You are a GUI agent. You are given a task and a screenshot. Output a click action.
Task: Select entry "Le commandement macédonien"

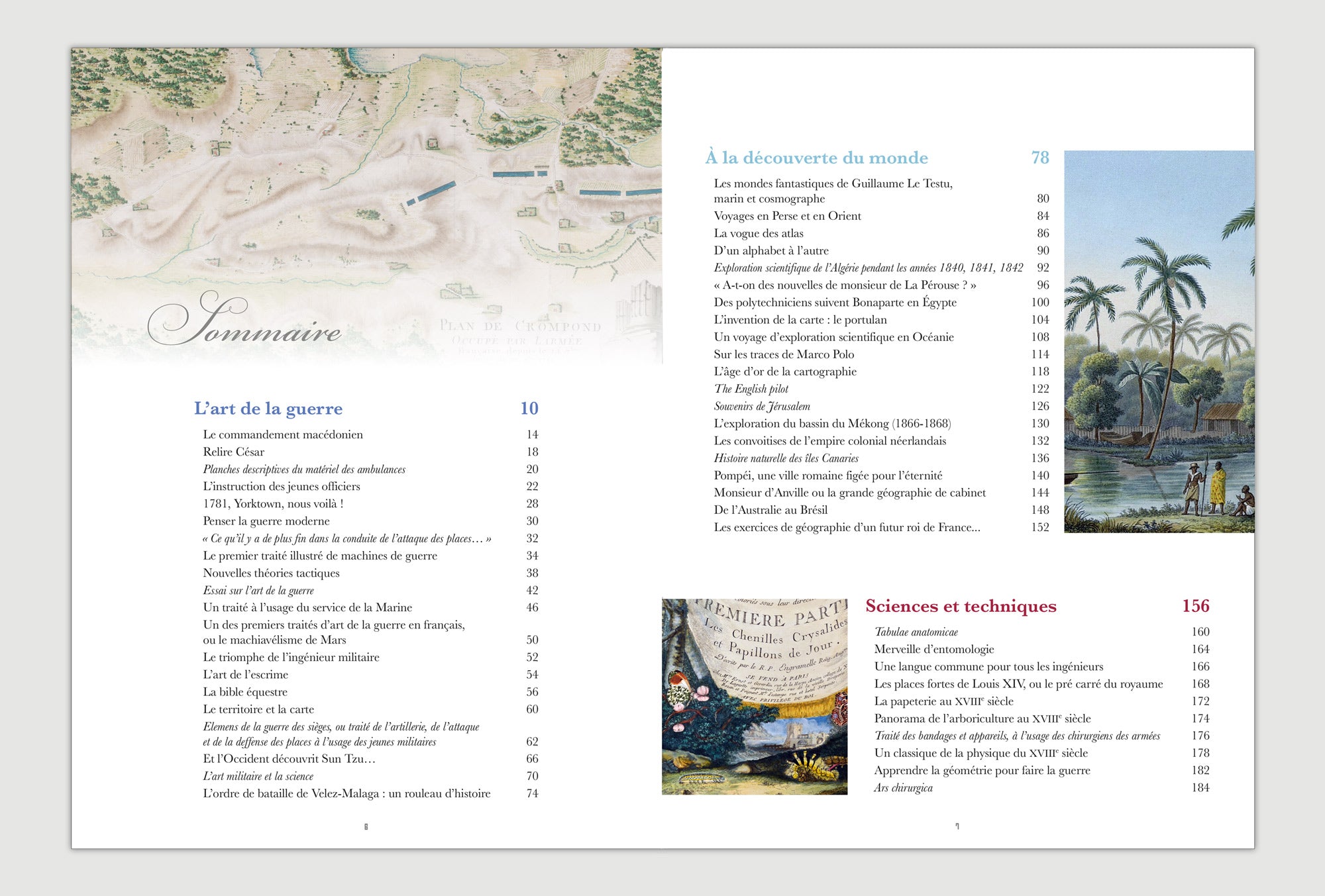(x=283, y=434)
